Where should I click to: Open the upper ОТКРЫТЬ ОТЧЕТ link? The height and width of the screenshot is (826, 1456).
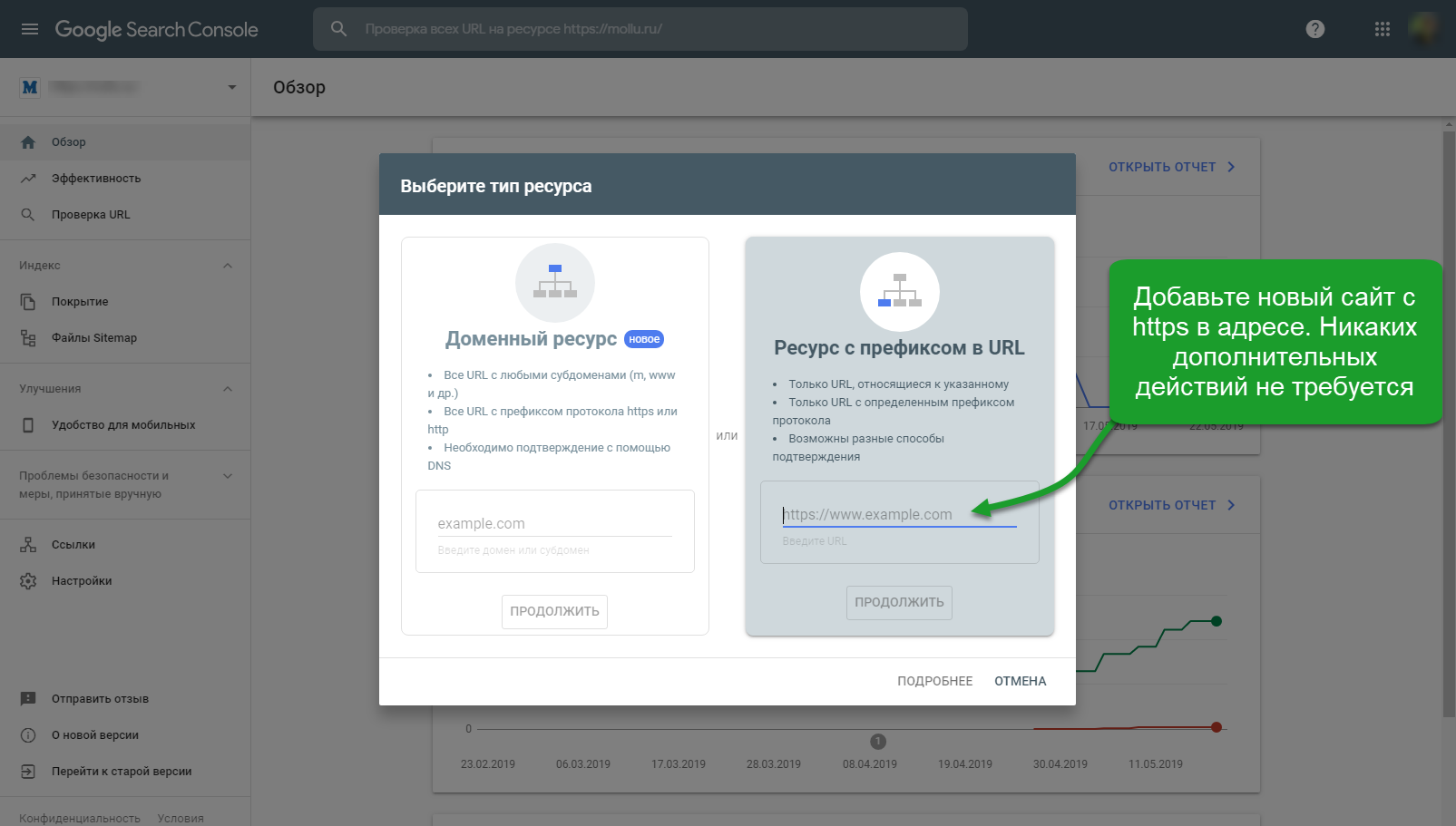(x=1172, y=167)
